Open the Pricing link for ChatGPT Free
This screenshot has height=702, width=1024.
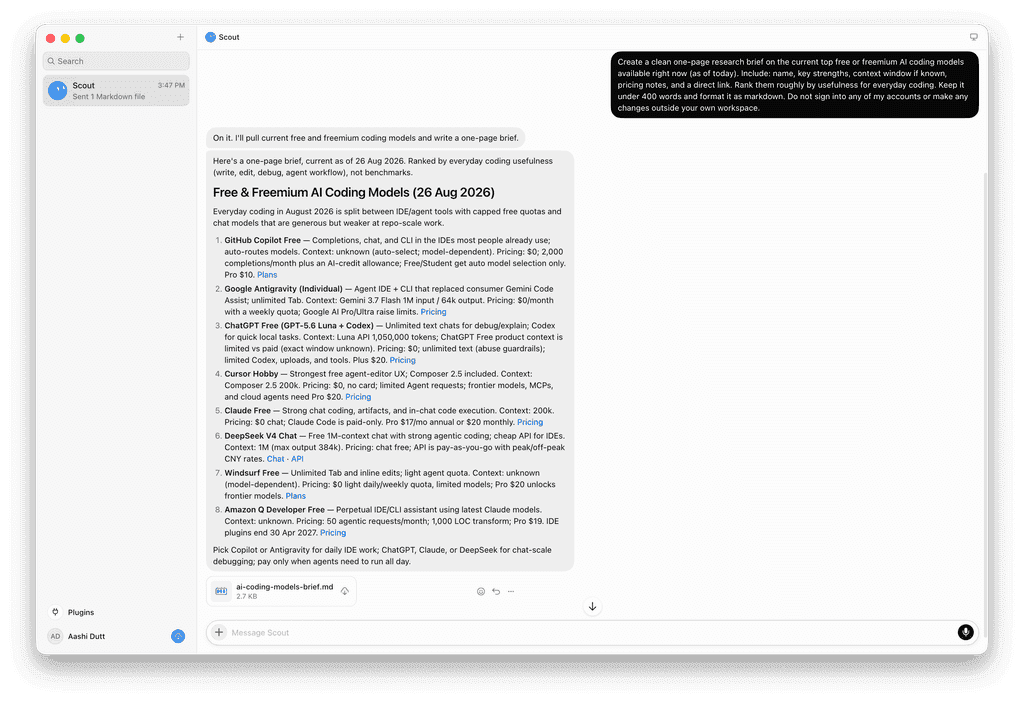tap(402, 360)
